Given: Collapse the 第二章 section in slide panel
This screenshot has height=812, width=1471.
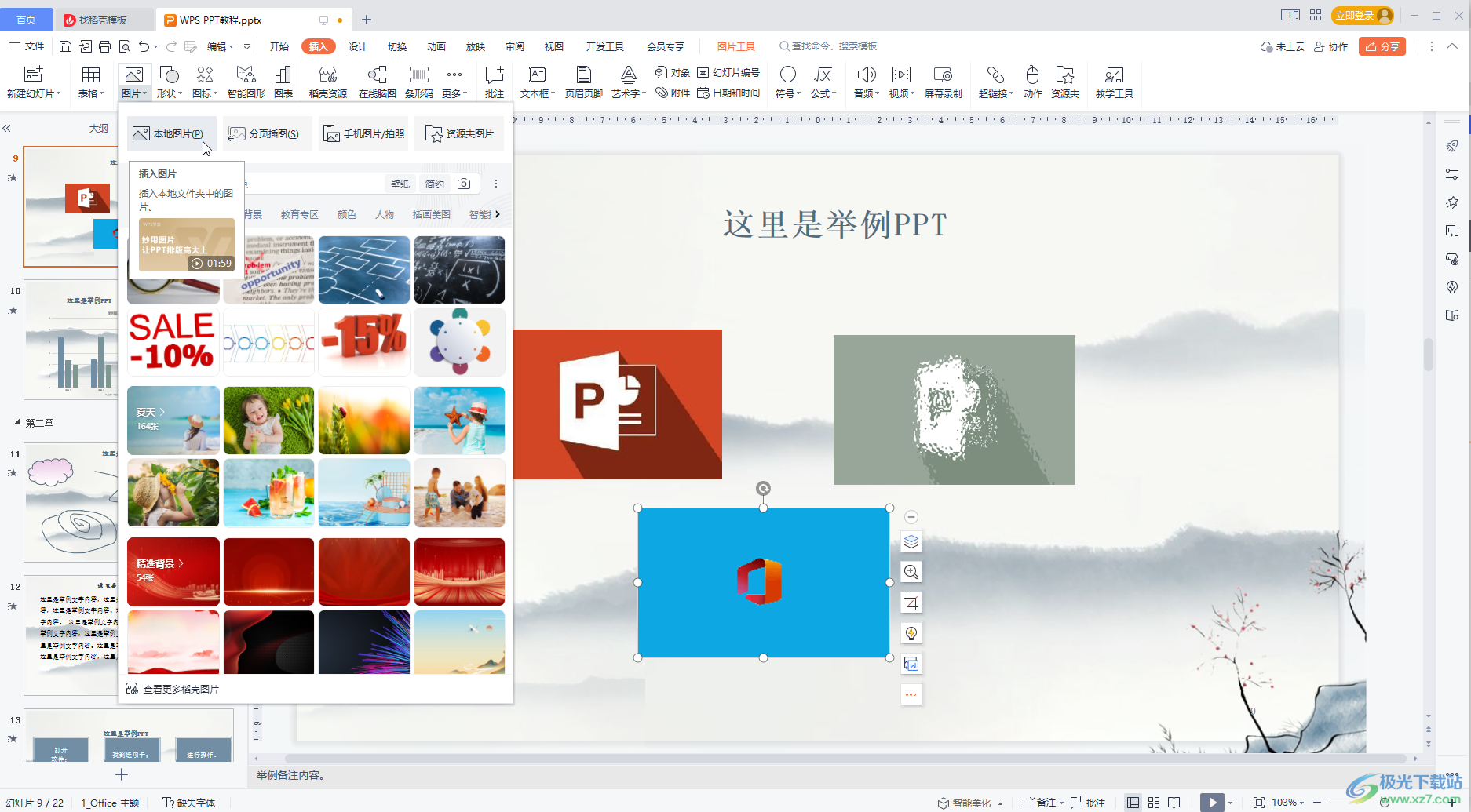Looking at the screenshot, I should 17,422.
